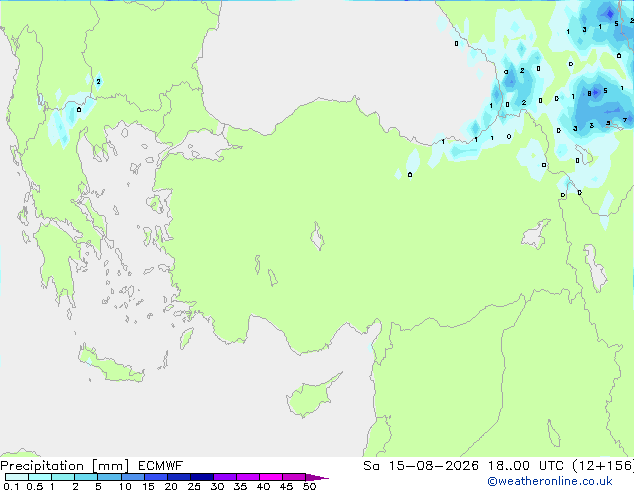This screenshot has height=490, width=634.
Task: Pick the 25–30 mm navy legend swatch
Action: [201, 477]
